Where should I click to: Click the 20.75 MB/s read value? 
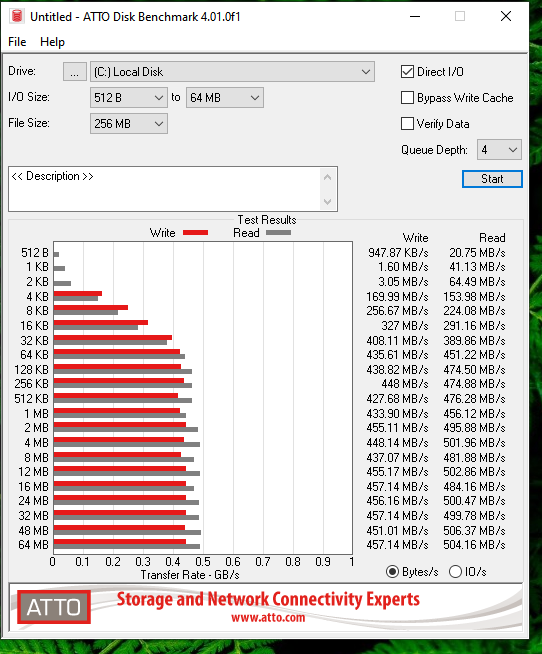[x=477, y=253]
